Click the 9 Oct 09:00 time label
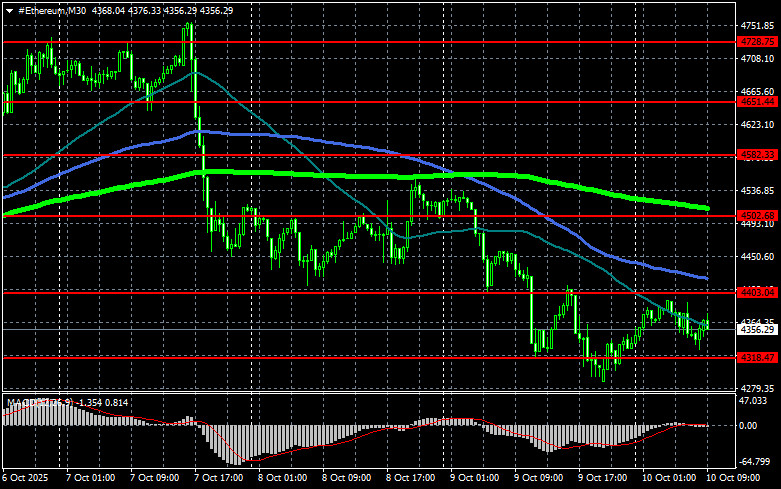 point(538,478)
